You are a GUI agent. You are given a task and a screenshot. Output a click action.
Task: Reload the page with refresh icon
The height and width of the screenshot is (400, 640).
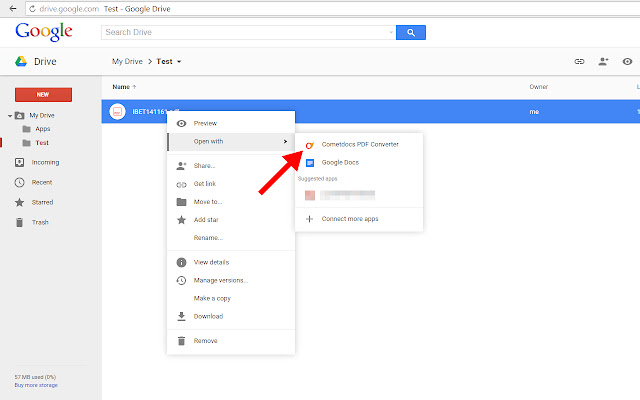pyautogui.click(x=32, y=9)
